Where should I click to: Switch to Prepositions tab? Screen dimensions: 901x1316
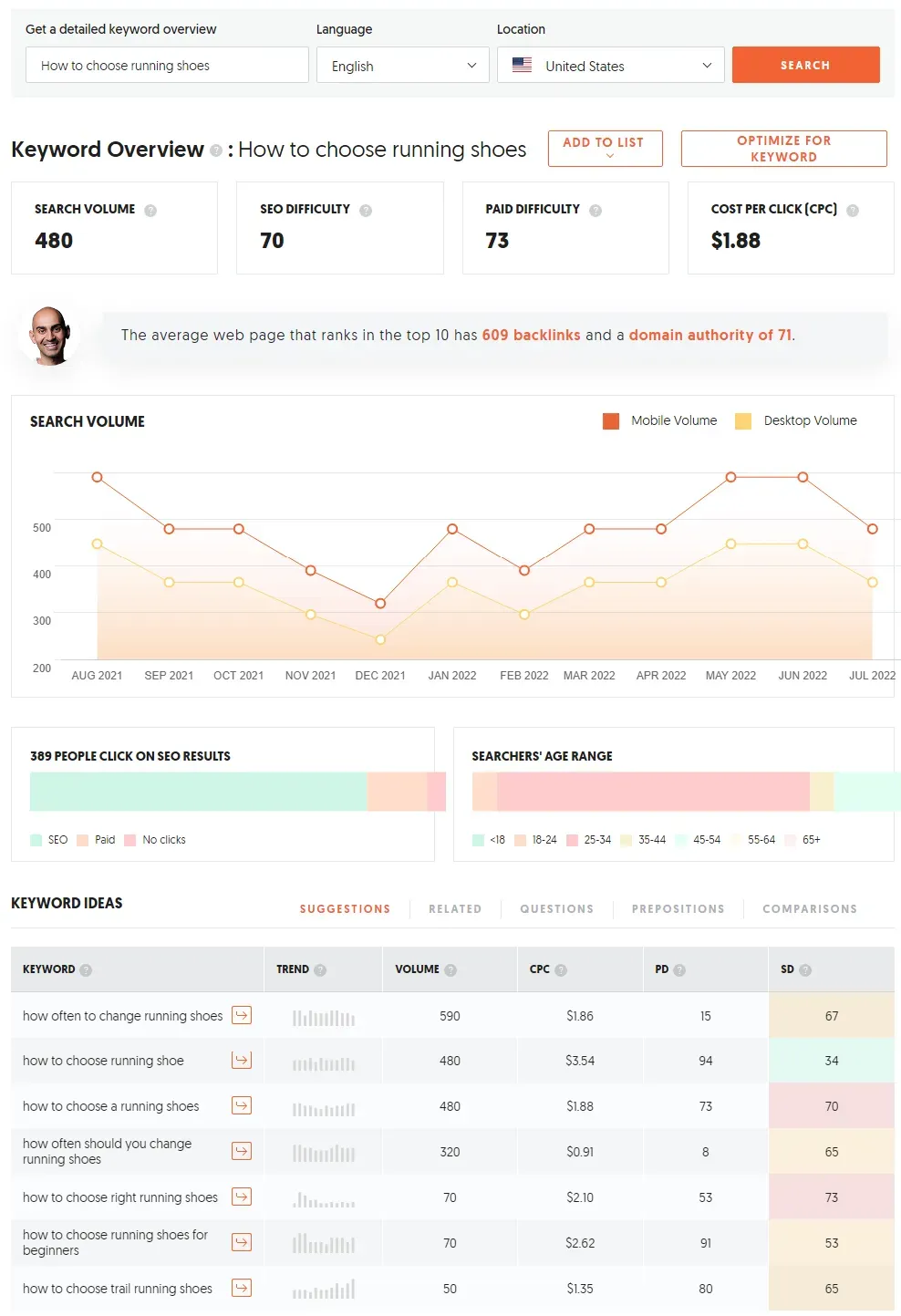(x=678, y=909)
